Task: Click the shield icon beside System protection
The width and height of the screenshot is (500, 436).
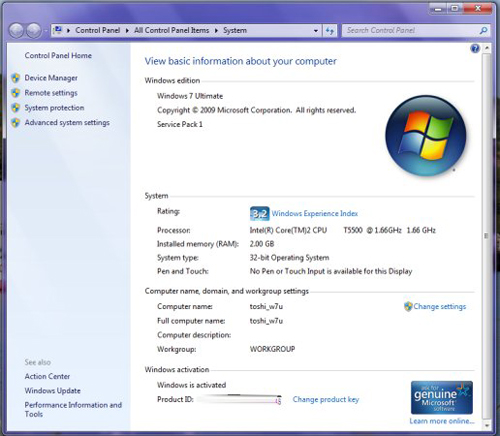Action: pos(16,108)
